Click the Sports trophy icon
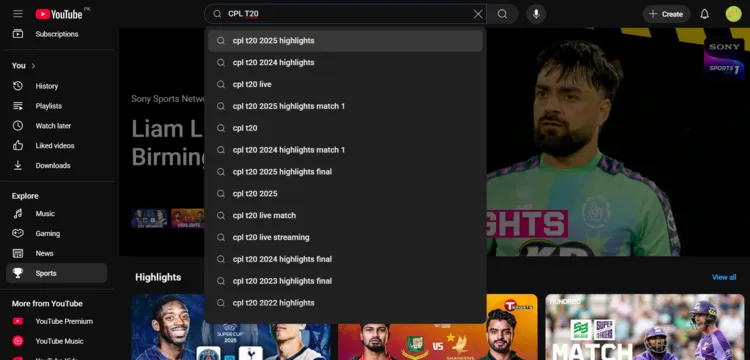This screenshot has height=360, width=750. pyautogui.click(x=18, y=273)
